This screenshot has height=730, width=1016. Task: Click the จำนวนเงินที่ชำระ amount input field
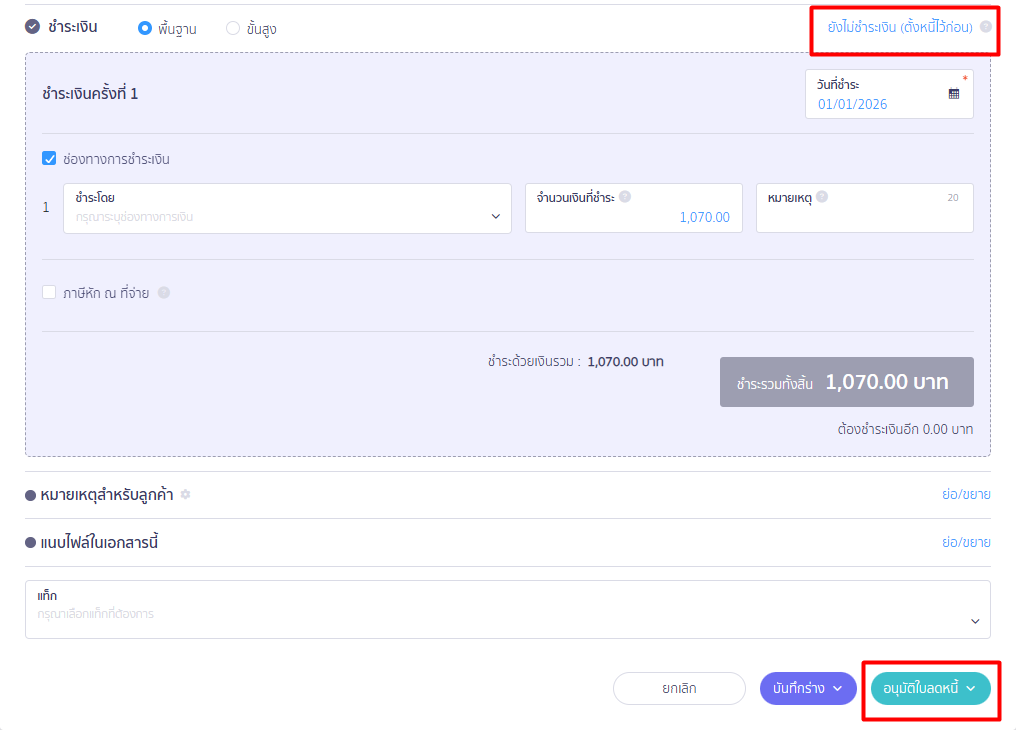tap(634, 217)
